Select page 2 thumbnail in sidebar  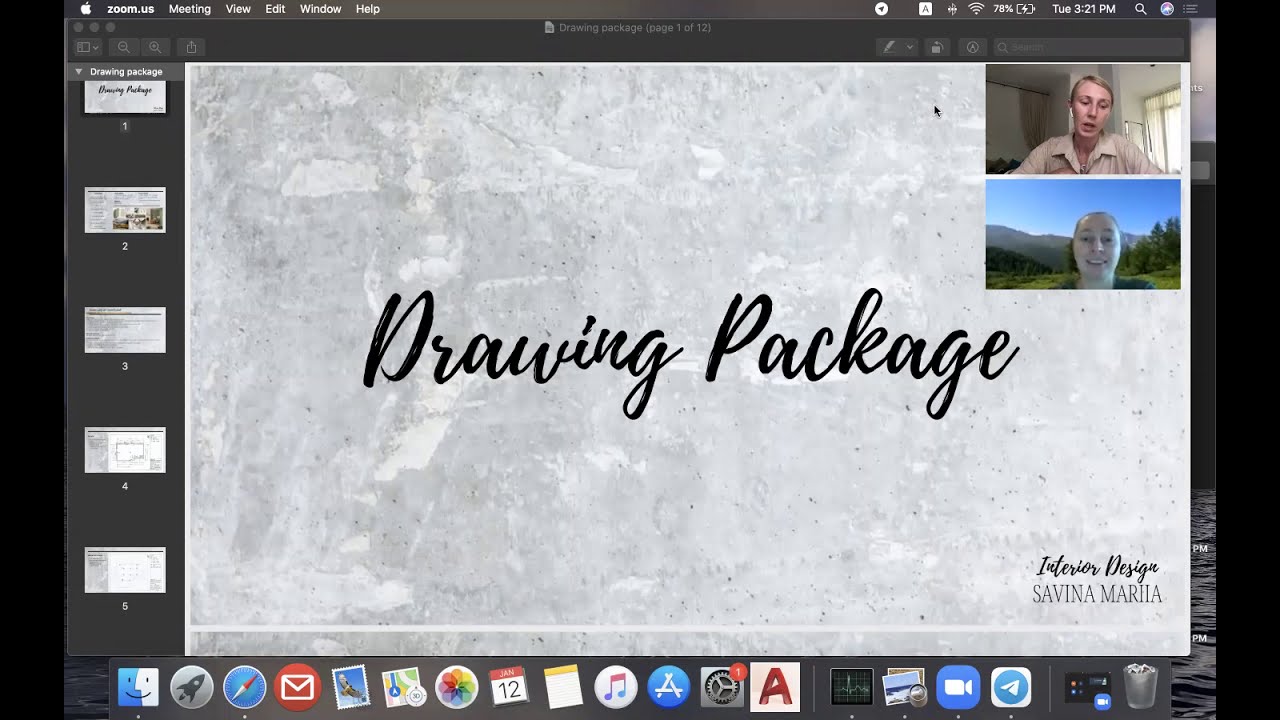pyautogui.click(x=125, y=210)
